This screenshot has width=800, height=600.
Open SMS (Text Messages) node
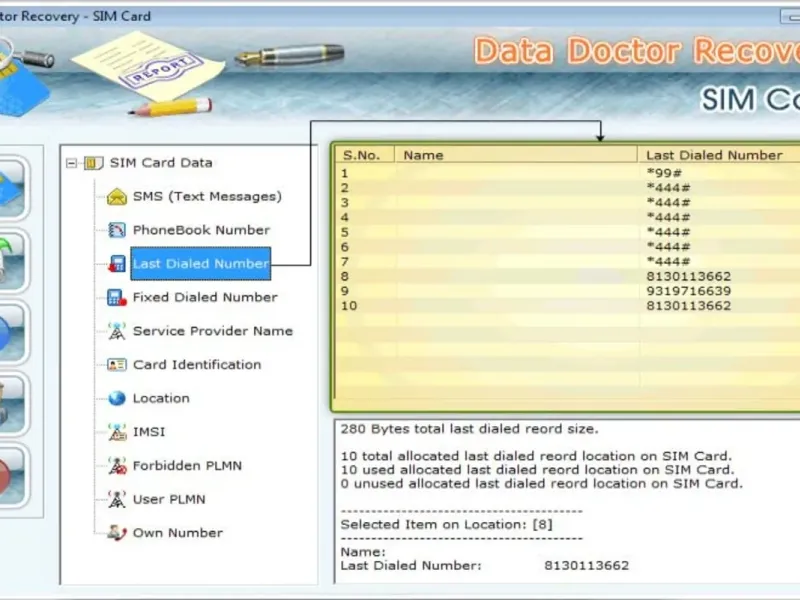[x=207, y=196]
